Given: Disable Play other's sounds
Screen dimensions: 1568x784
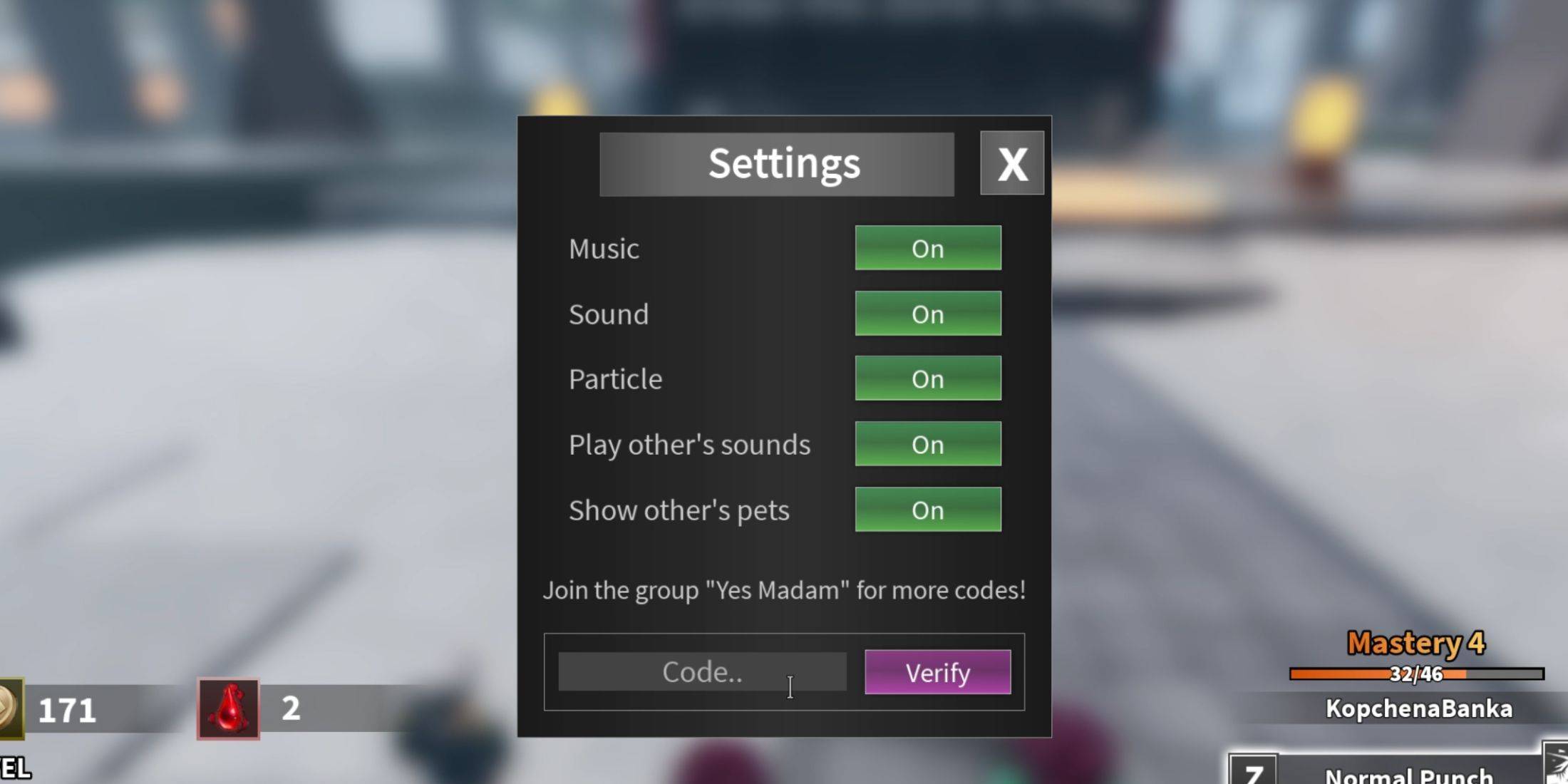Looking at the screenshot, I should [x=927, y=444].
